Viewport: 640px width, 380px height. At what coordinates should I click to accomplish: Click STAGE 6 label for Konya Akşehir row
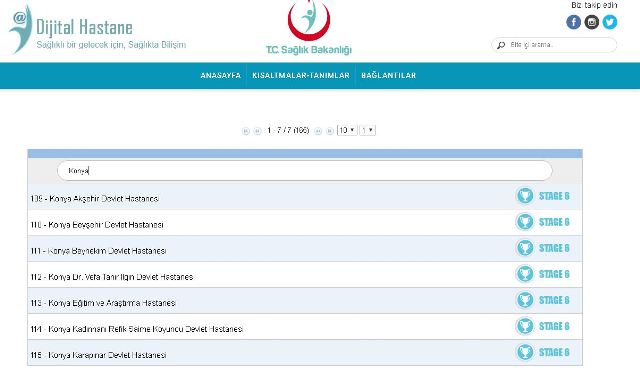(554, 196)
